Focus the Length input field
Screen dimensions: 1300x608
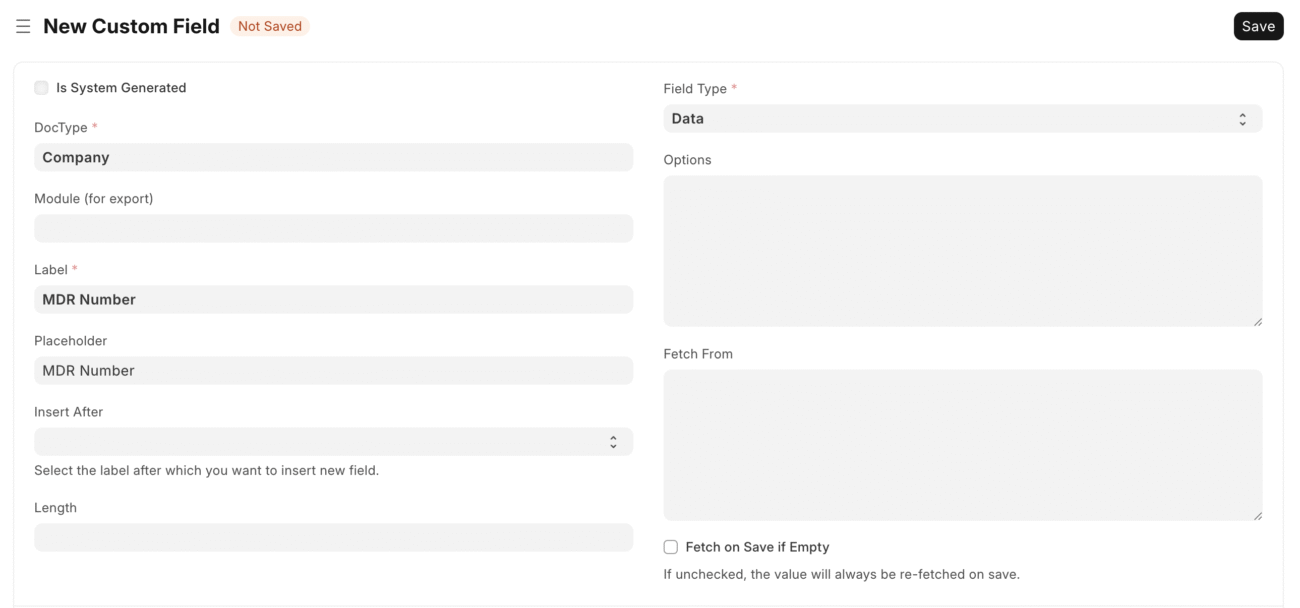[333, 537]
